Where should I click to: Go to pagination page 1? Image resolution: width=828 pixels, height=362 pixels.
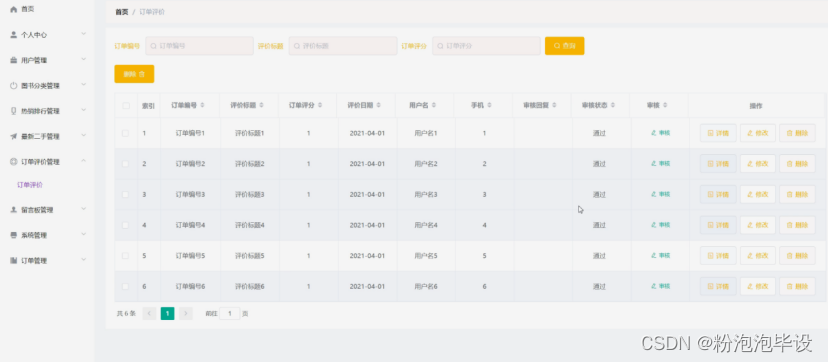pos(167,313)
